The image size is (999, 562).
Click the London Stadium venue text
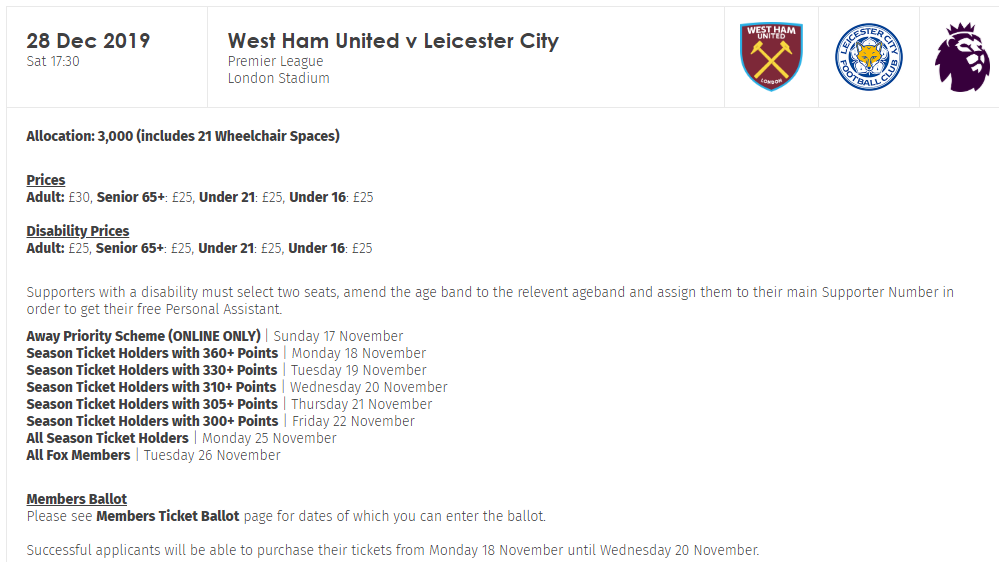[x=279, y=78]
